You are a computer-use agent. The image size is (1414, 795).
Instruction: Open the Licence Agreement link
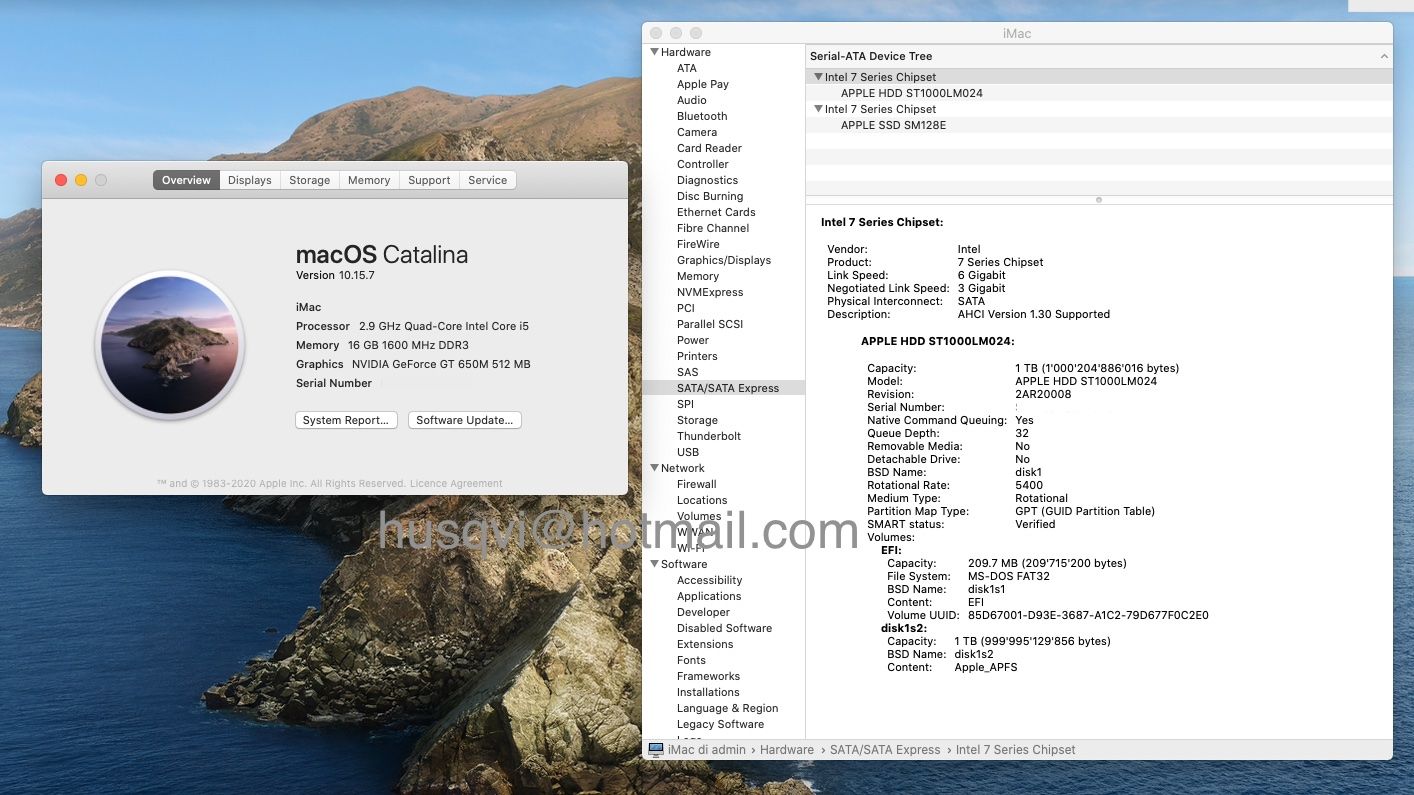click(456, 484)
